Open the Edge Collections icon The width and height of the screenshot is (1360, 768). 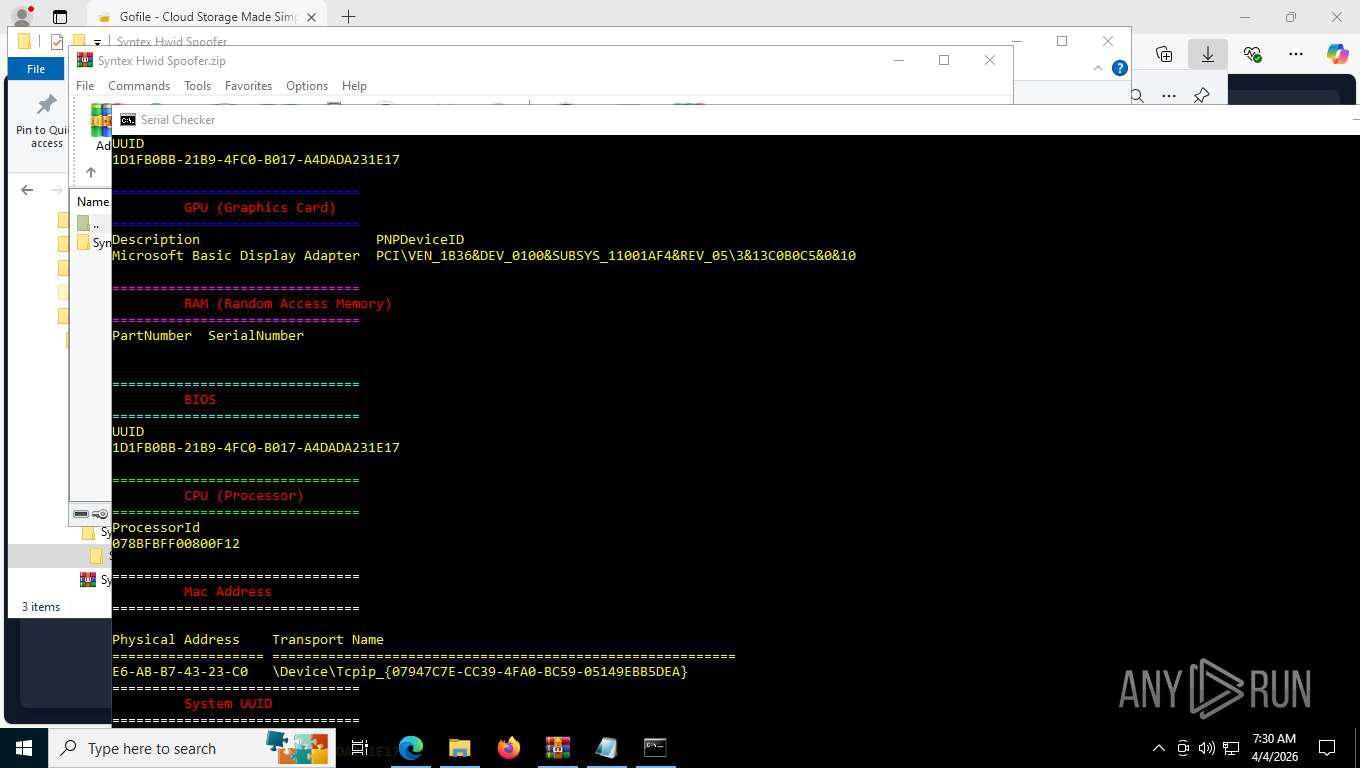pos(1164,54)
